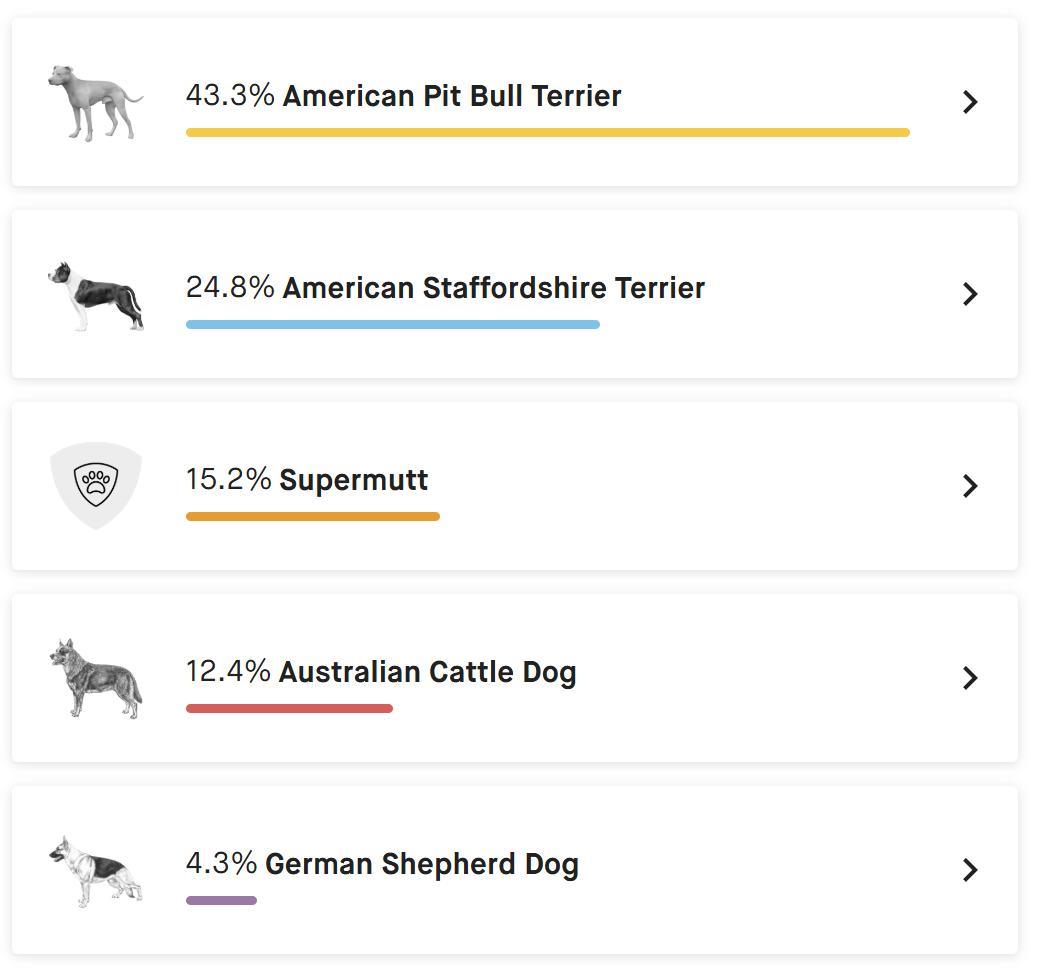
Task: Click the orange Supermutt progress bar
Action: (x=312, y=516)
